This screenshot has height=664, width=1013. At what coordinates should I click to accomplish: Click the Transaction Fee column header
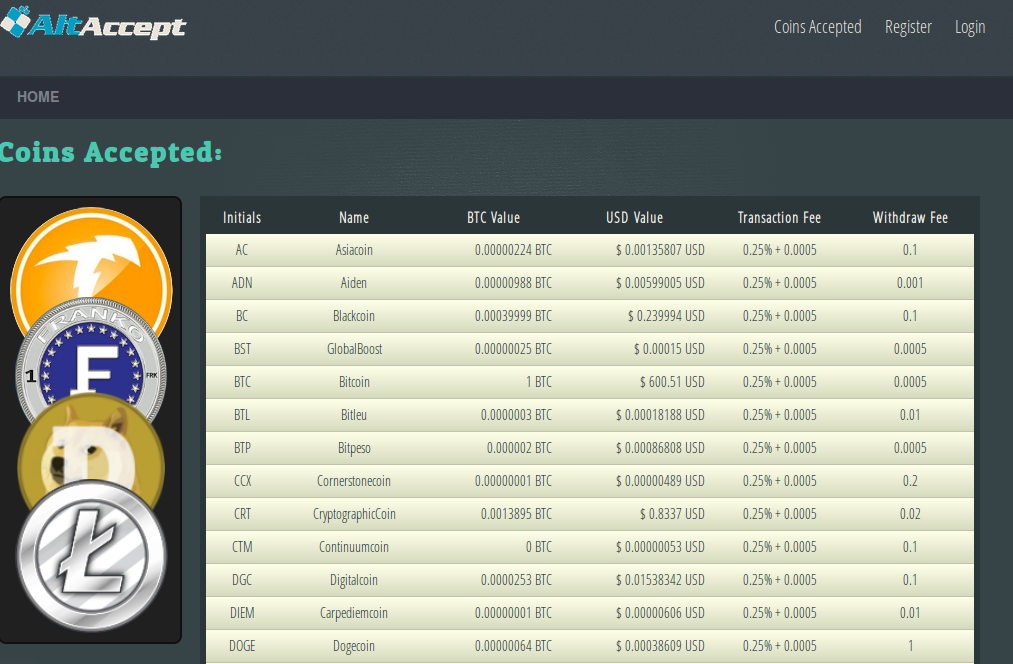click(779, 218)
